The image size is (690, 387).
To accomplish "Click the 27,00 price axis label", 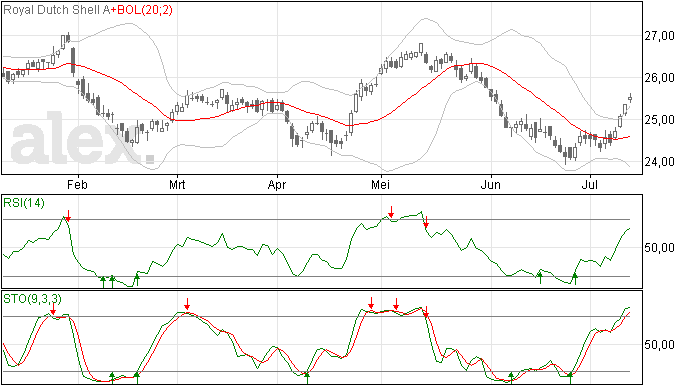I will [x=660, y=36].
